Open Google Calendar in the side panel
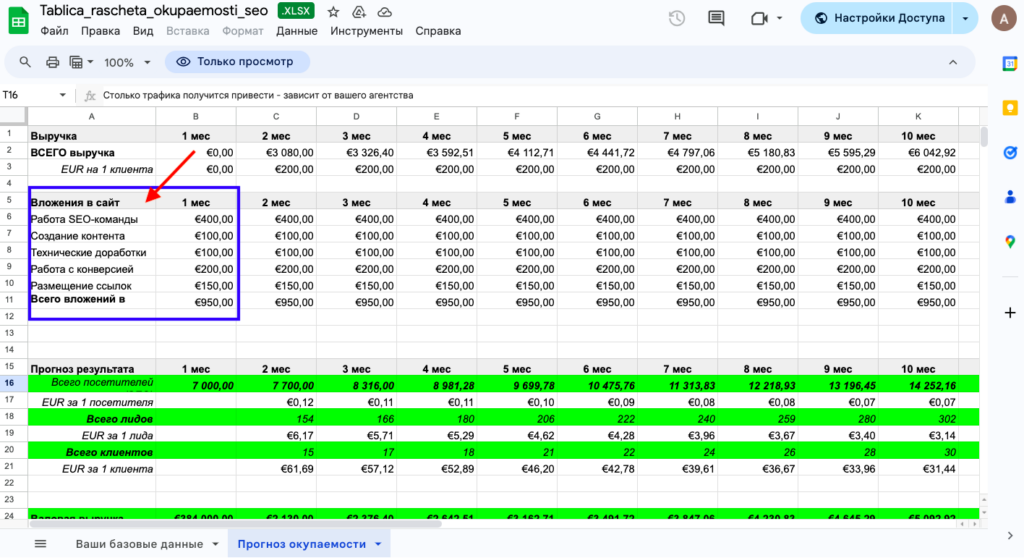 pyautogui.click(x=1009, y=64)
